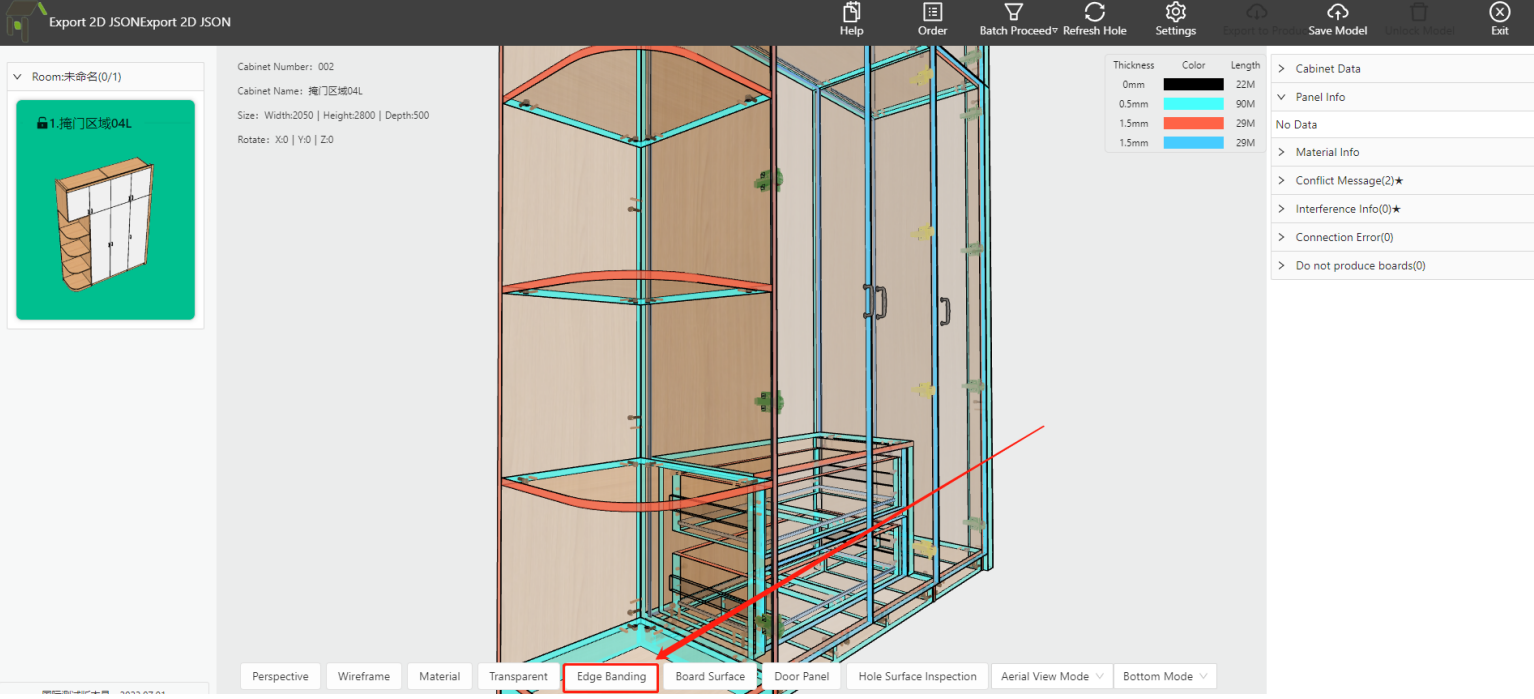The height and width of the screenshot is (699, 1534).
Task: Collapse the Room tree node
Action: 17,77
